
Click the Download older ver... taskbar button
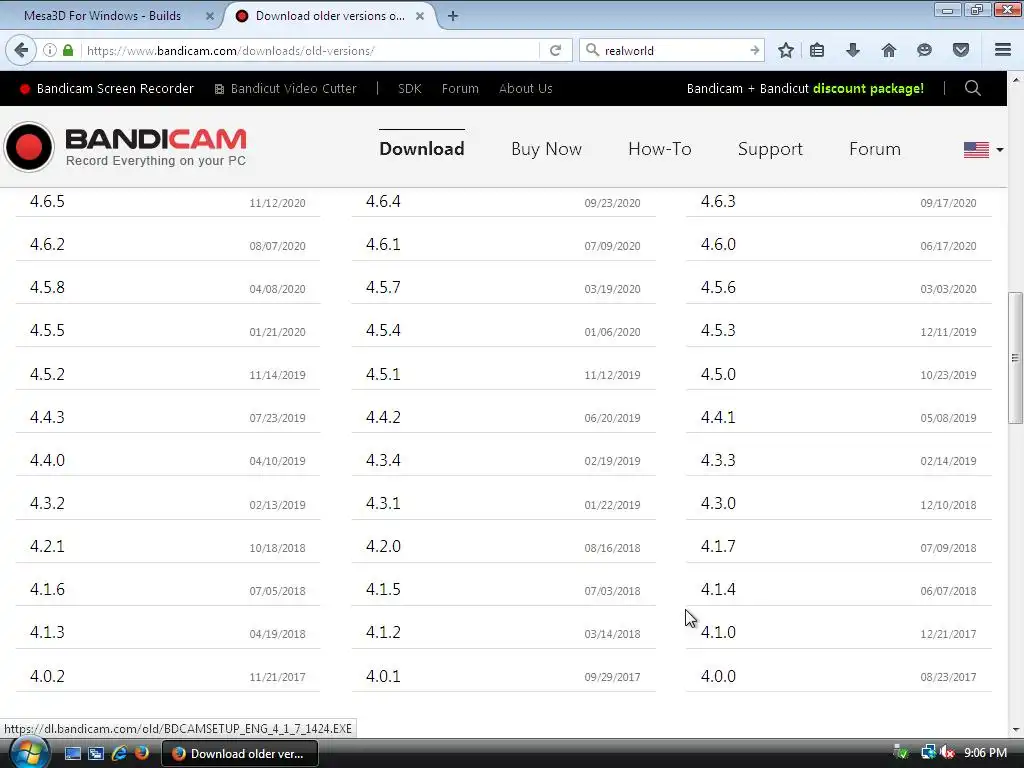click(240, 754)
